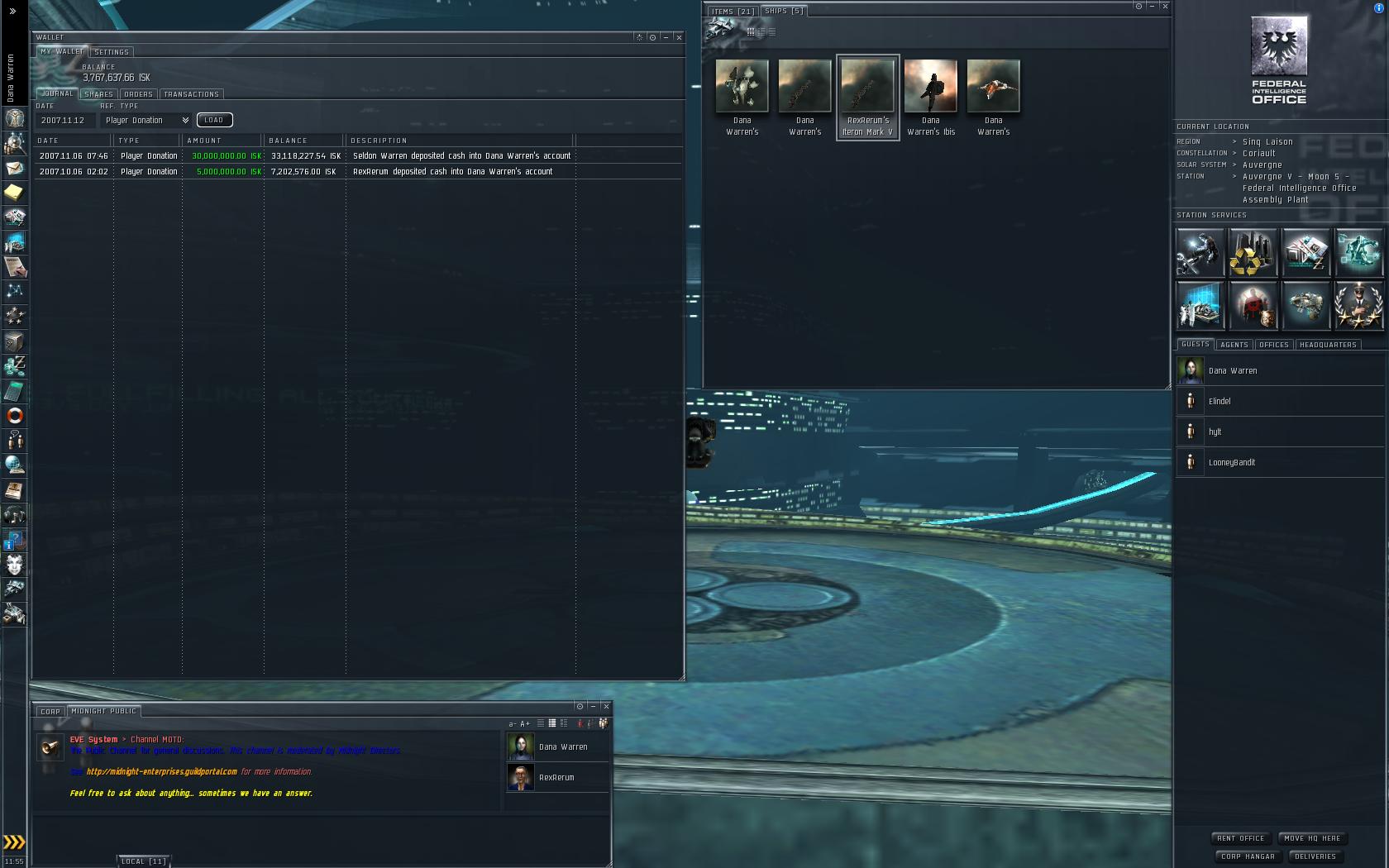The height and width of the screenshot is (868, 1389).
Task: Switch to the Items [21] hangar tab
Action: click(x=732, y=12)
